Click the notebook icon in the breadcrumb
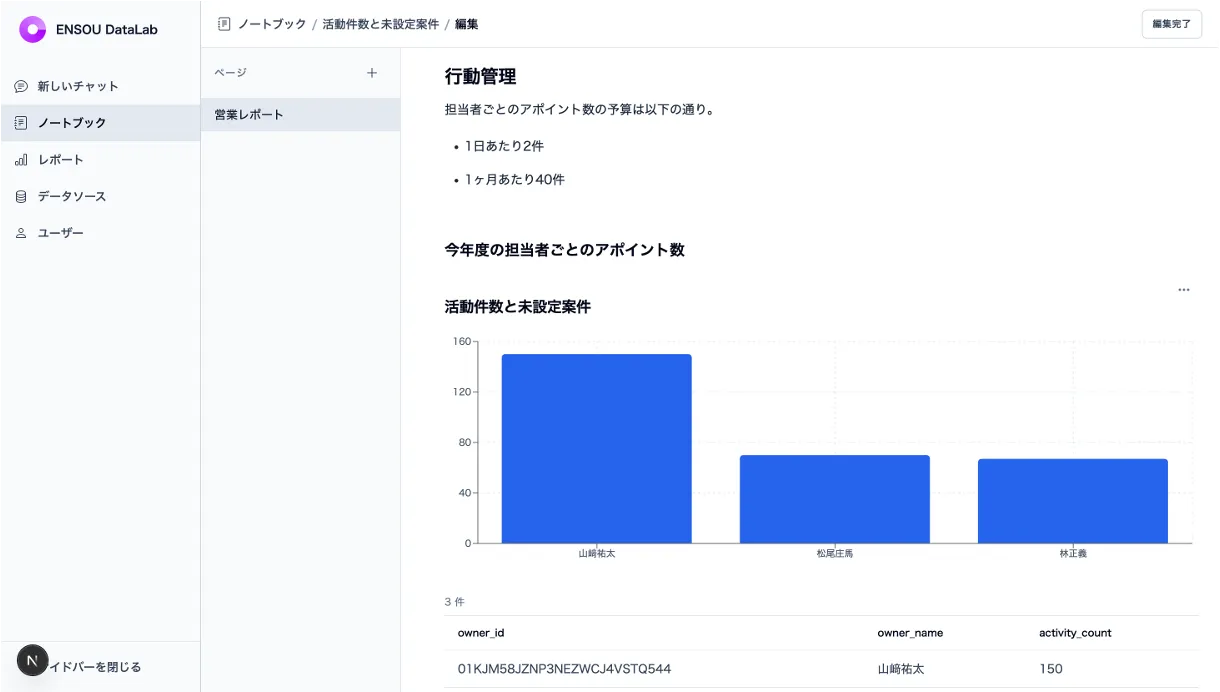The width and height of the screenshot is (1220, 692). point(222,23)
